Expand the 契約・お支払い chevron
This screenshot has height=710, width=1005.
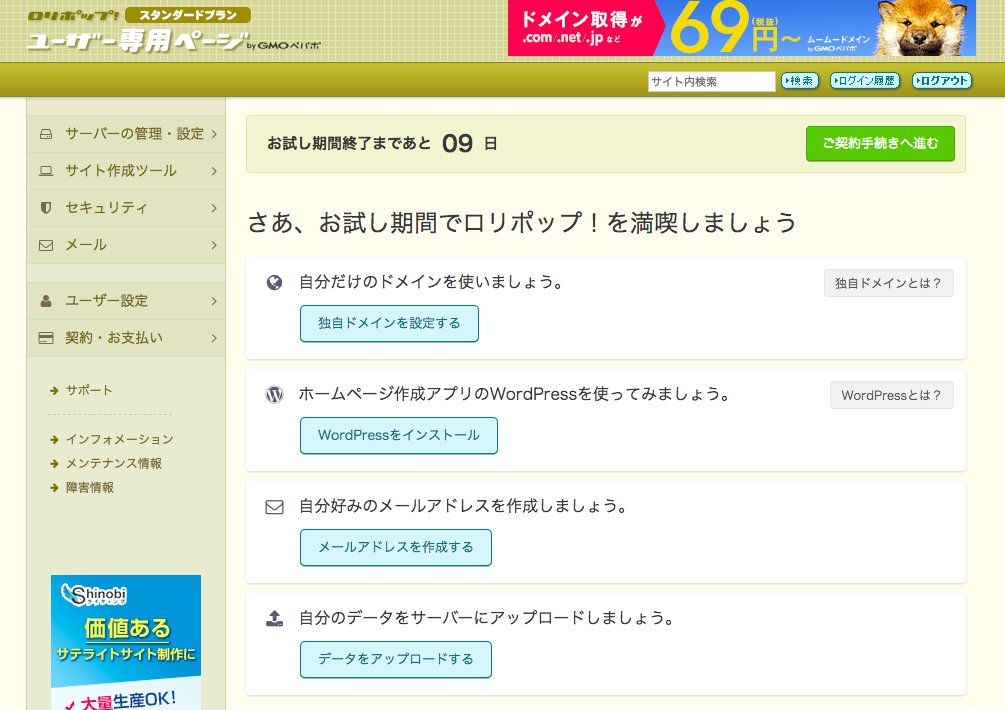(214, 338)
